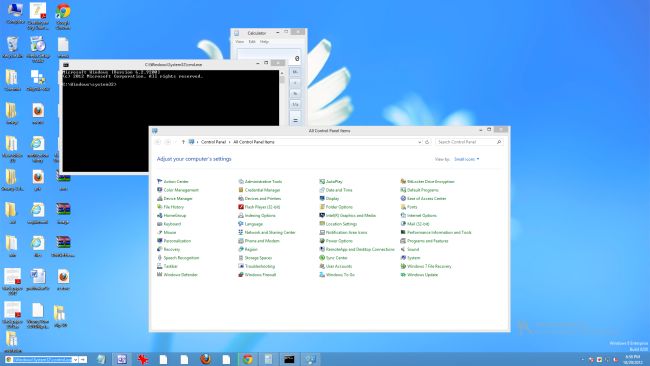This screenshot has height=366, width=650.
Task: Open Calculator Edit menu
Action: tap(252, 42)
